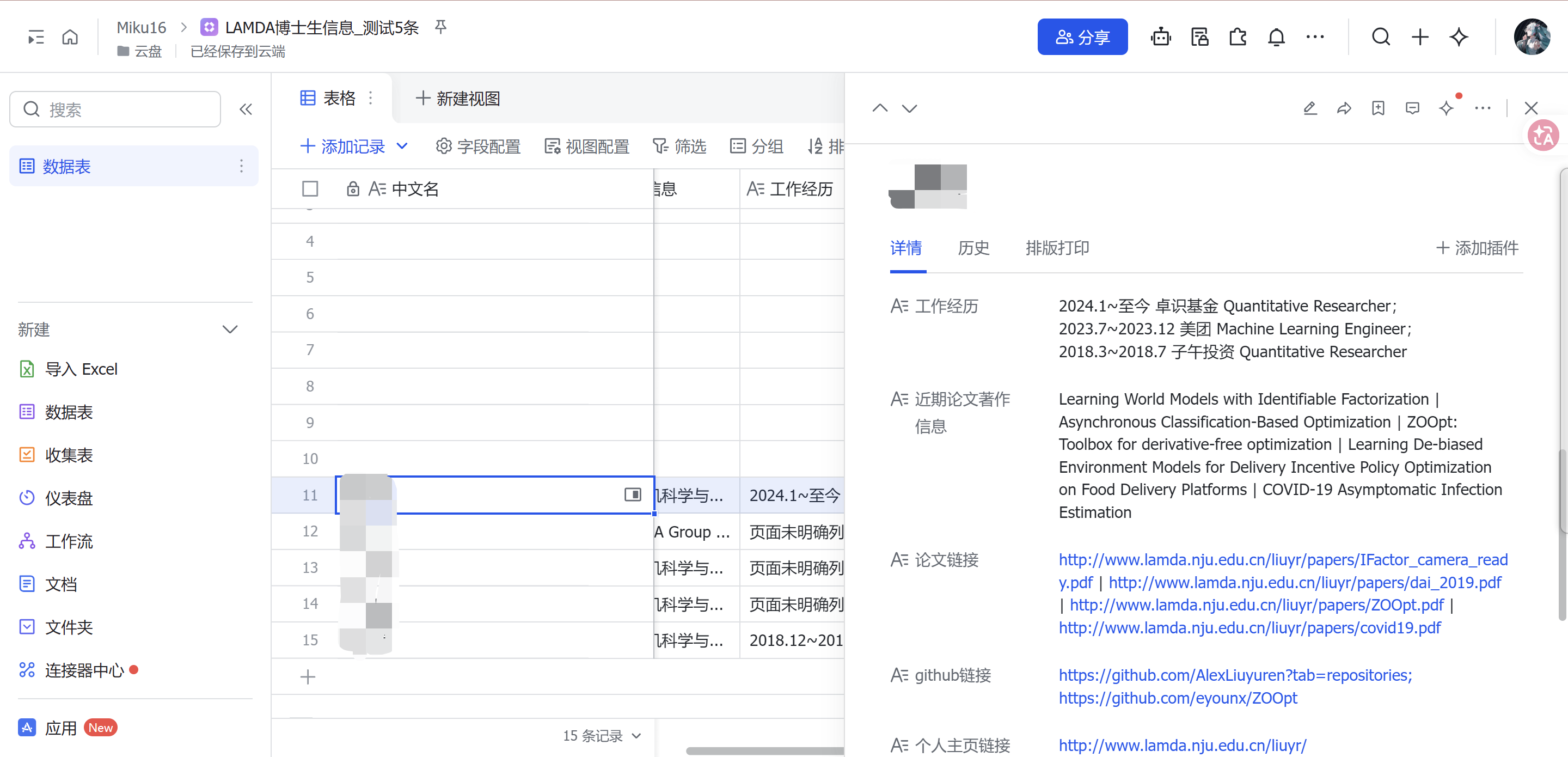
Task: Click the puzzle-piece plugin icon in header
Action: tap(1238, 37)
